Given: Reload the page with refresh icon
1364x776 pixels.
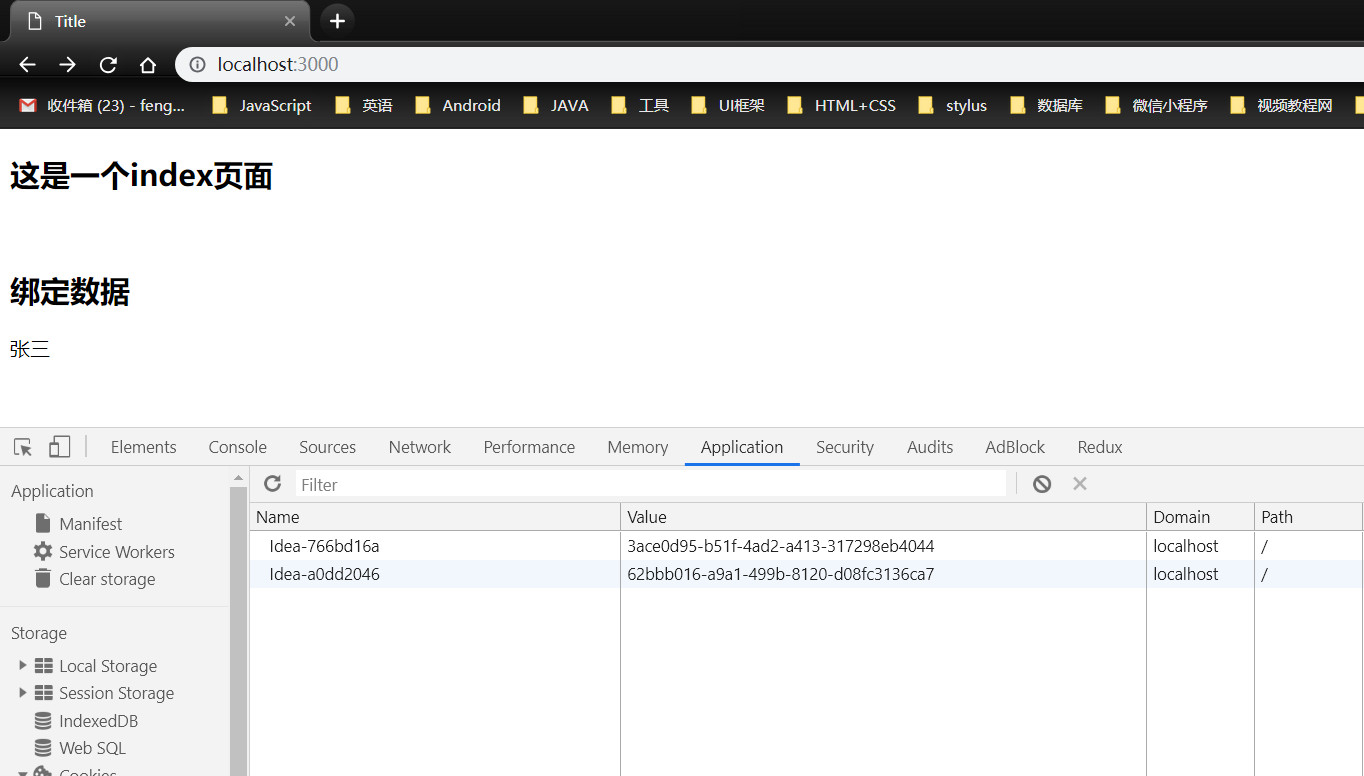Looking at the screenshot, I should [108, 65].
